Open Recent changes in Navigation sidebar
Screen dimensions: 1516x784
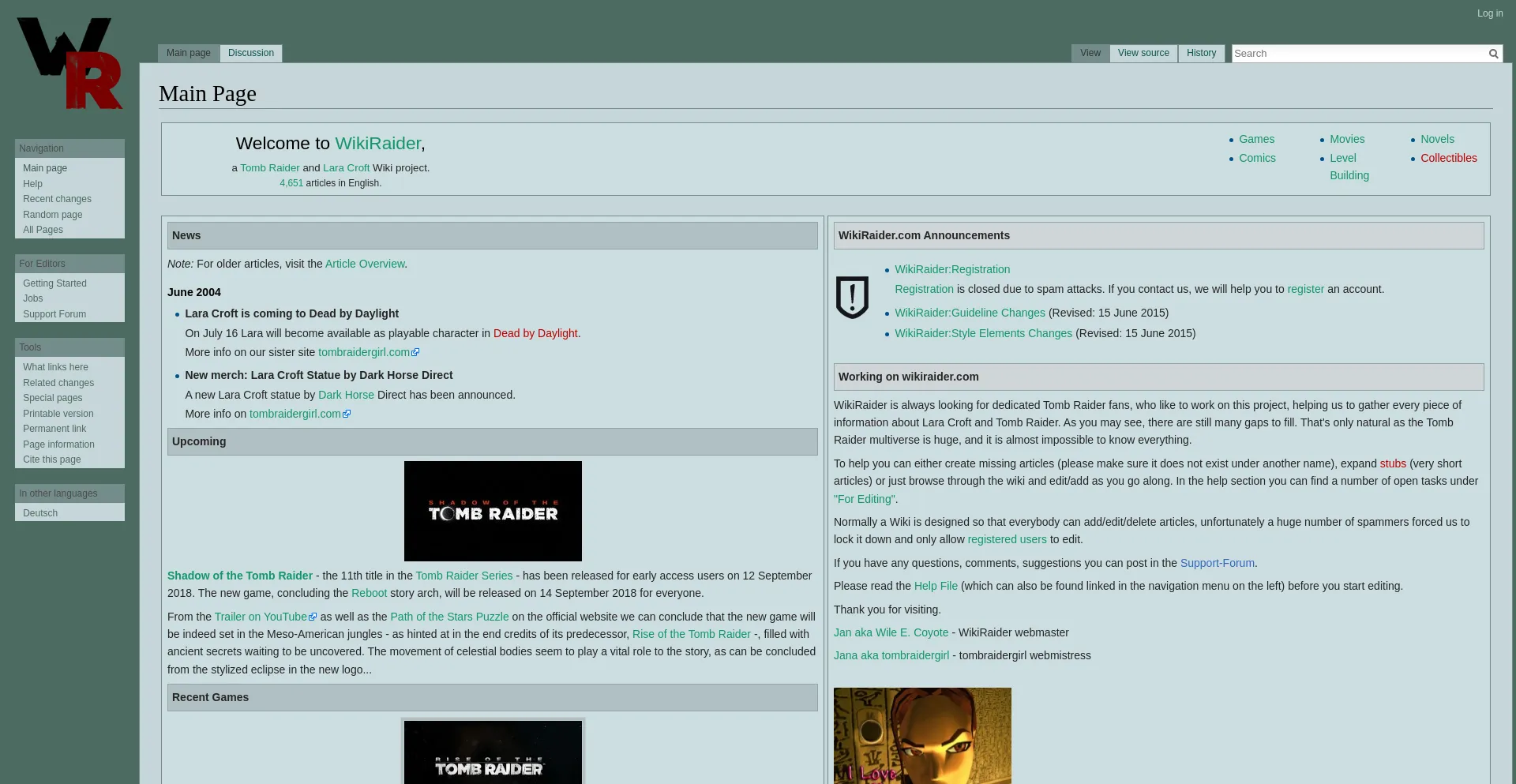pos(57,199)
